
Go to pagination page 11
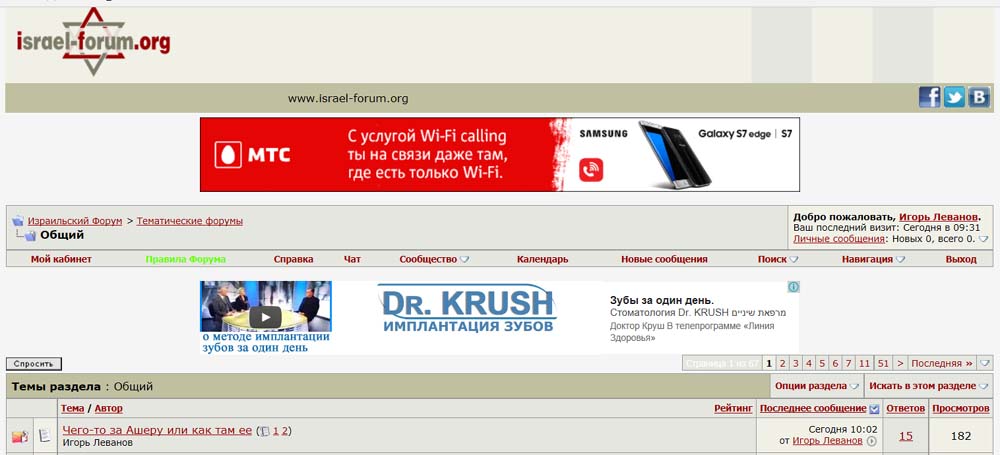[864, 363]
